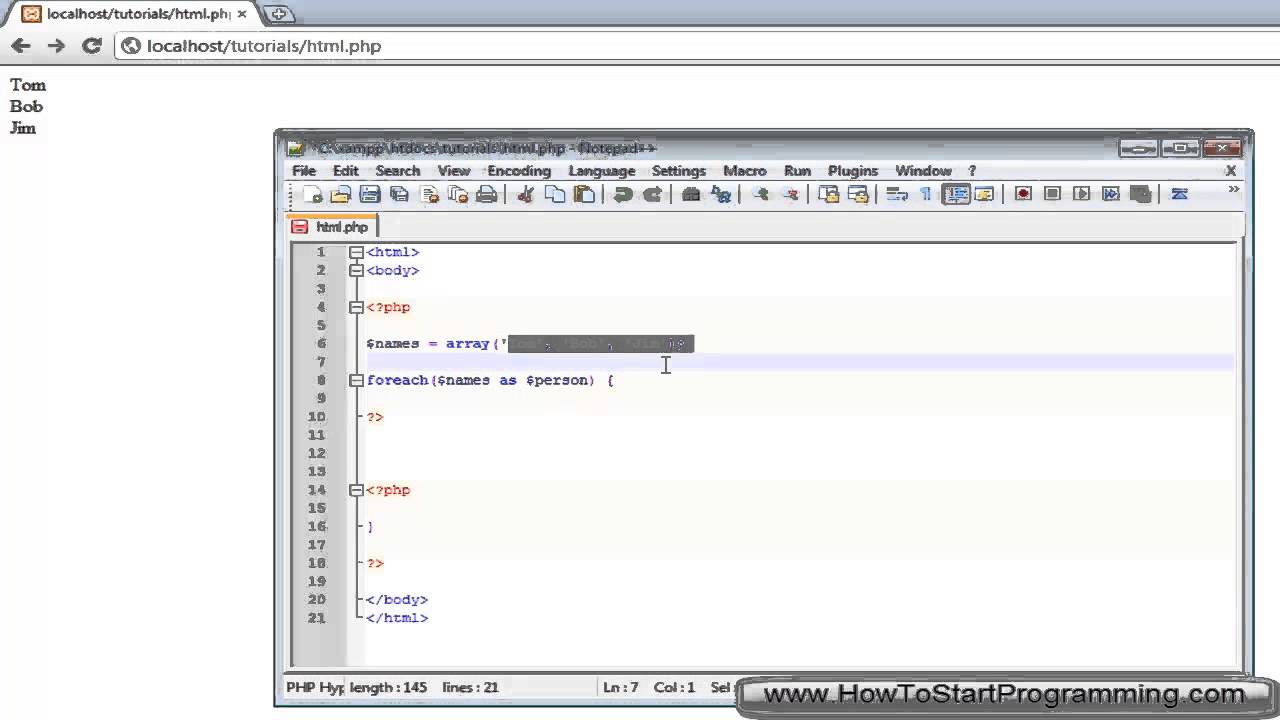Toggle synchronize horizontal scrolling icon
Viewport: 1280px width, 720px height.
(x=857, y=194)
